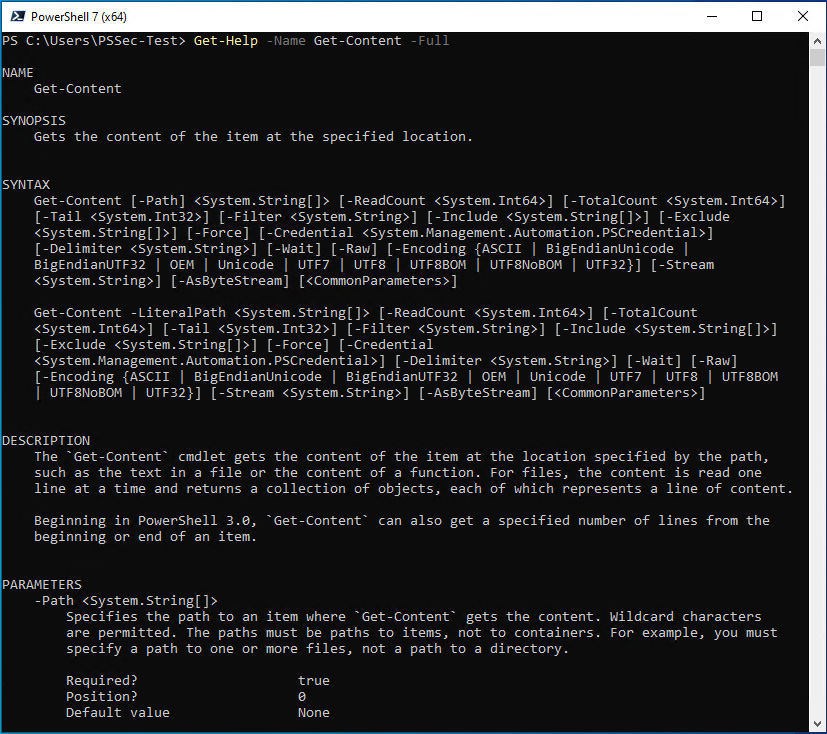Click '[-Tail <System.Int32>]' in first syntax block
The height and width of the screenshot is (734, 827).
coord(122,217)
